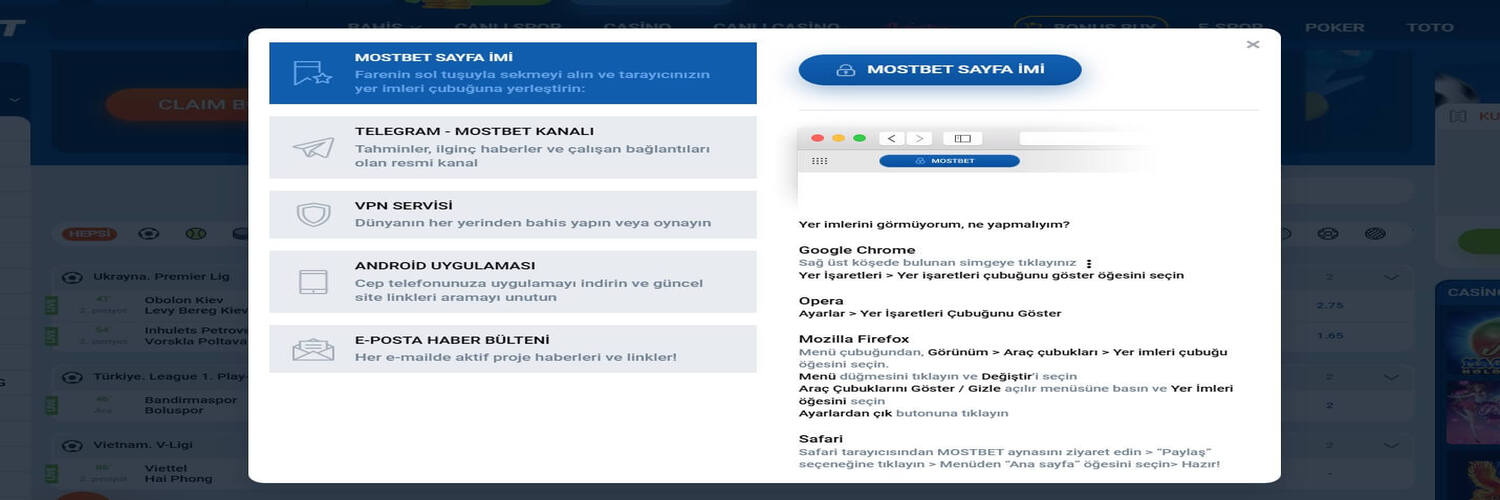Click the Google Chrome heading

pyautogui.click(x=857, y=250)
